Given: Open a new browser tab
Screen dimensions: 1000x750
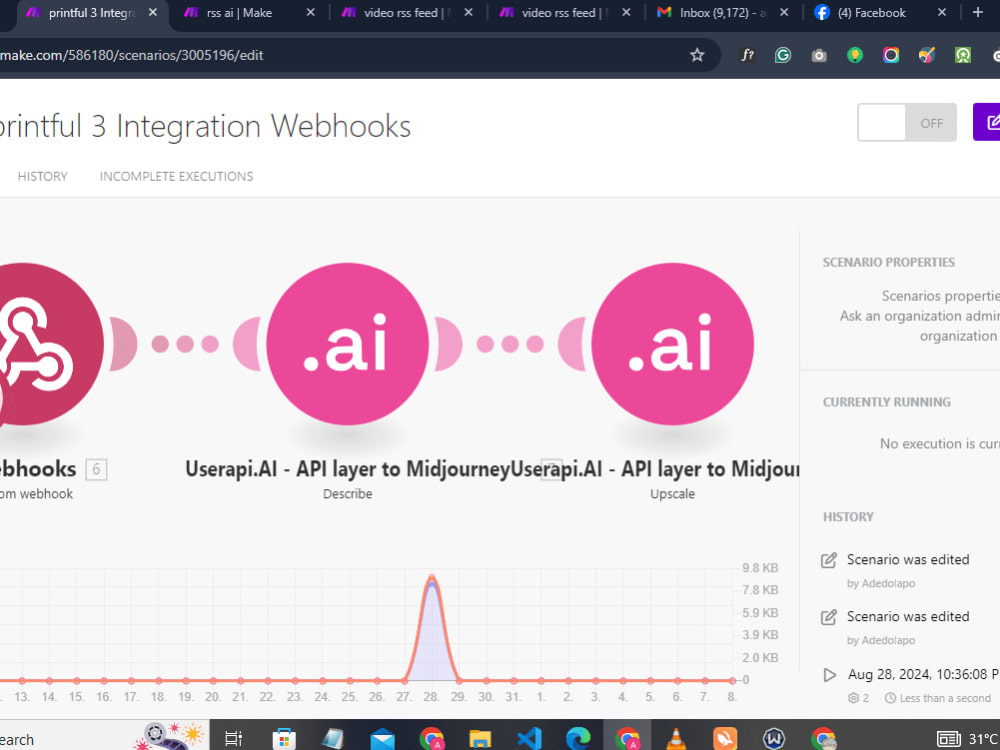Looking at the screenshot, I should pyautogui.click(x=978, y=12).
